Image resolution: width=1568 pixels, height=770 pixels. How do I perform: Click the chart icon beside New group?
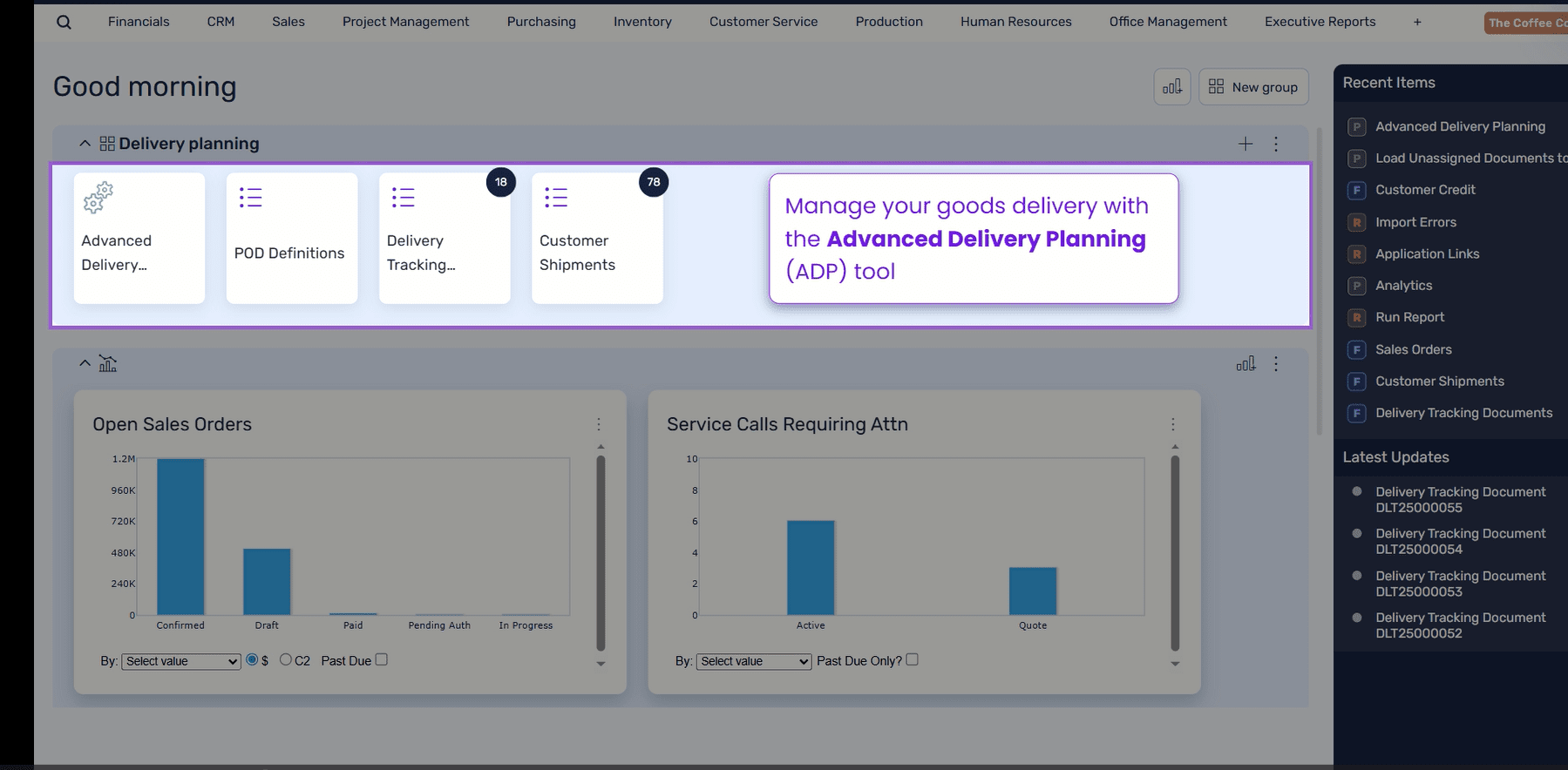[1172, 86]
